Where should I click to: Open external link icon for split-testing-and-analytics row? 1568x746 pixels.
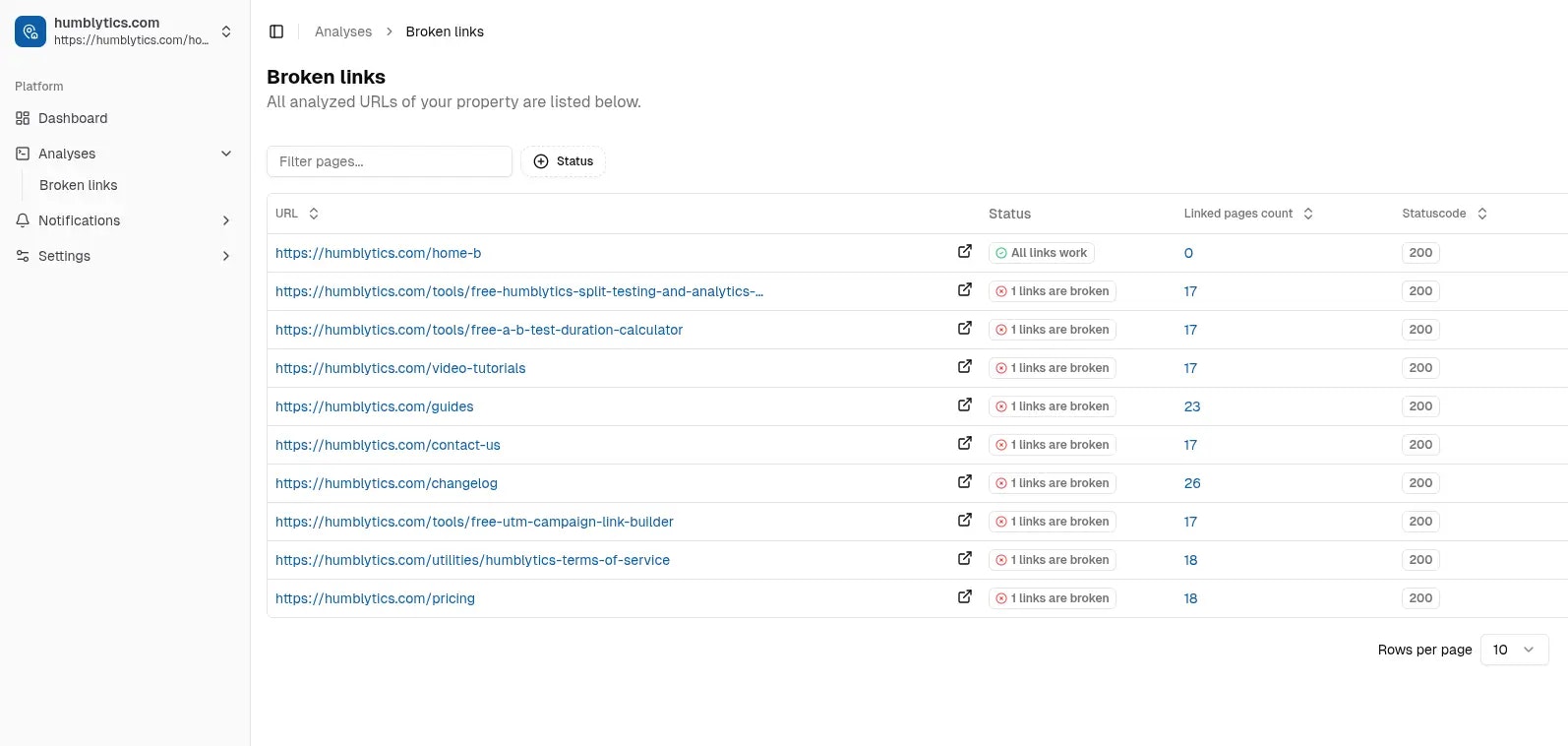coord(965,290)
